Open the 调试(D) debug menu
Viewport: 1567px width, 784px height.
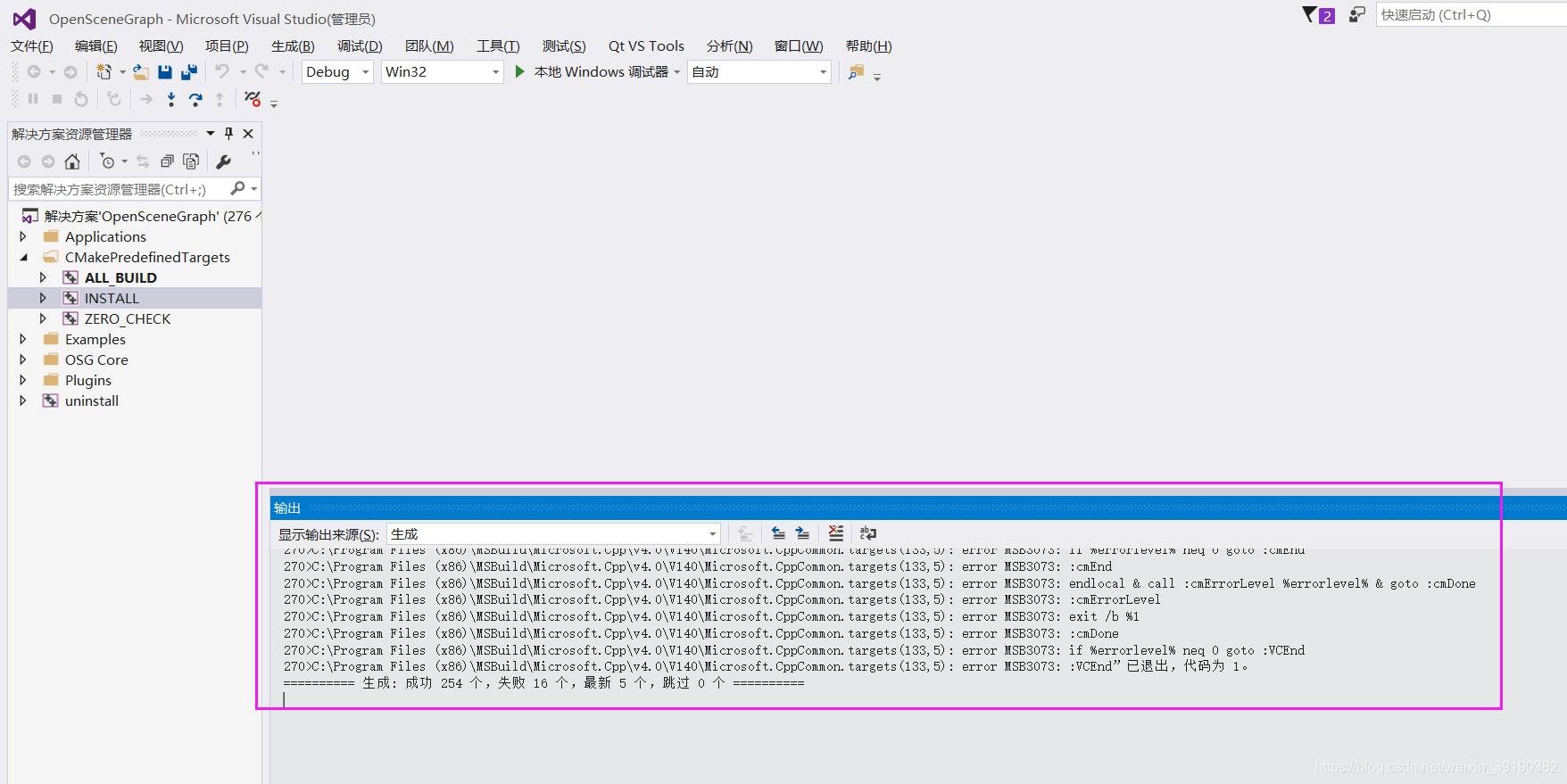360,46
